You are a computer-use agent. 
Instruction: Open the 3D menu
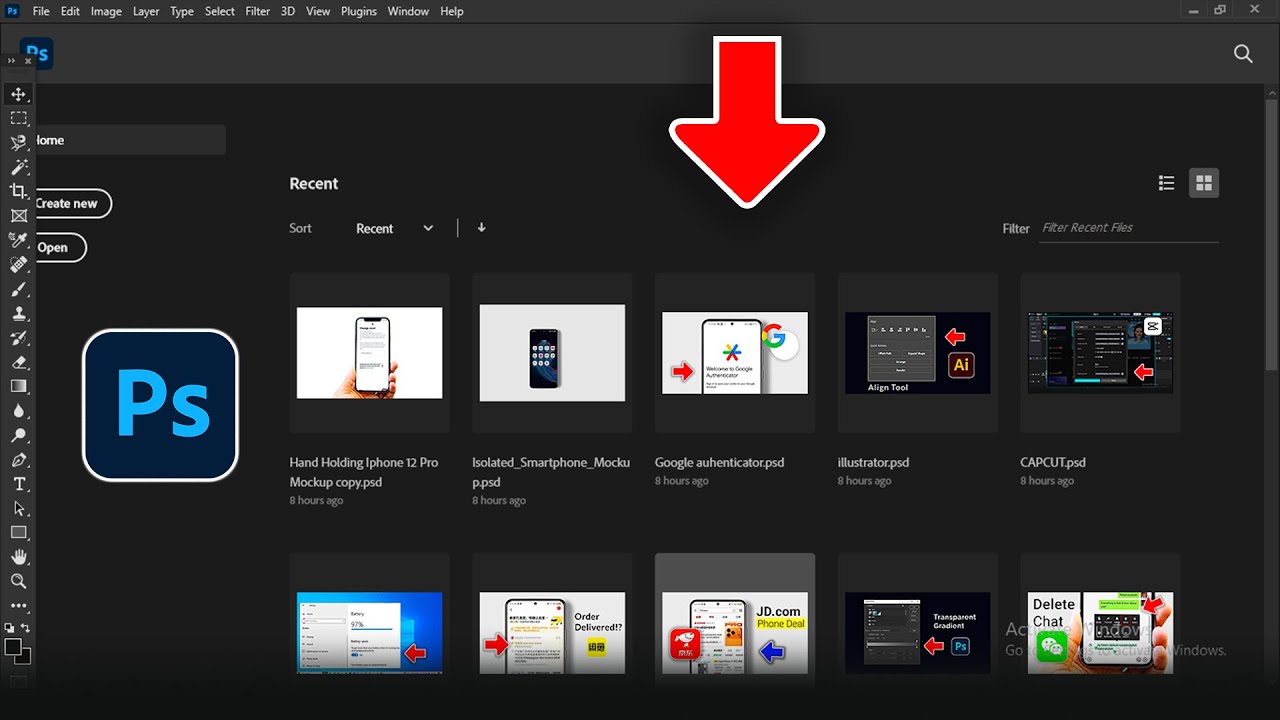point(288,11)
